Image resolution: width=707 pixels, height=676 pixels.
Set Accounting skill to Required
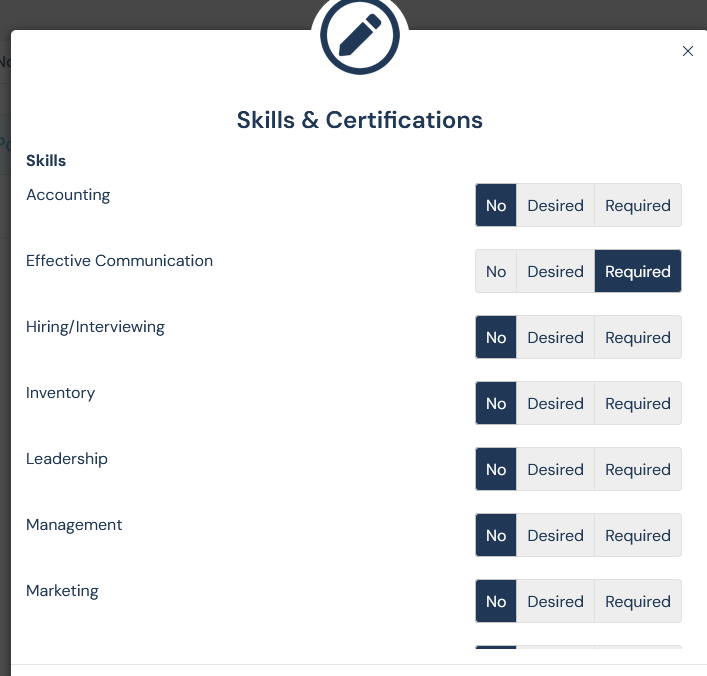[637, 206]
